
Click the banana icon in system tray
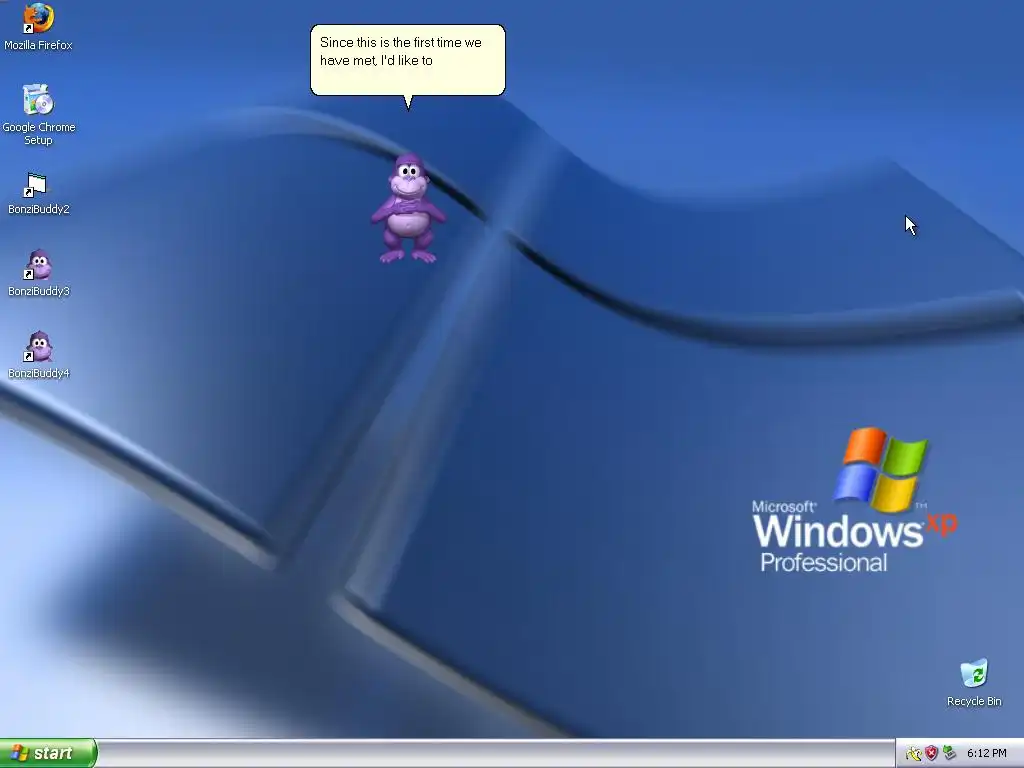click(913, 754)
